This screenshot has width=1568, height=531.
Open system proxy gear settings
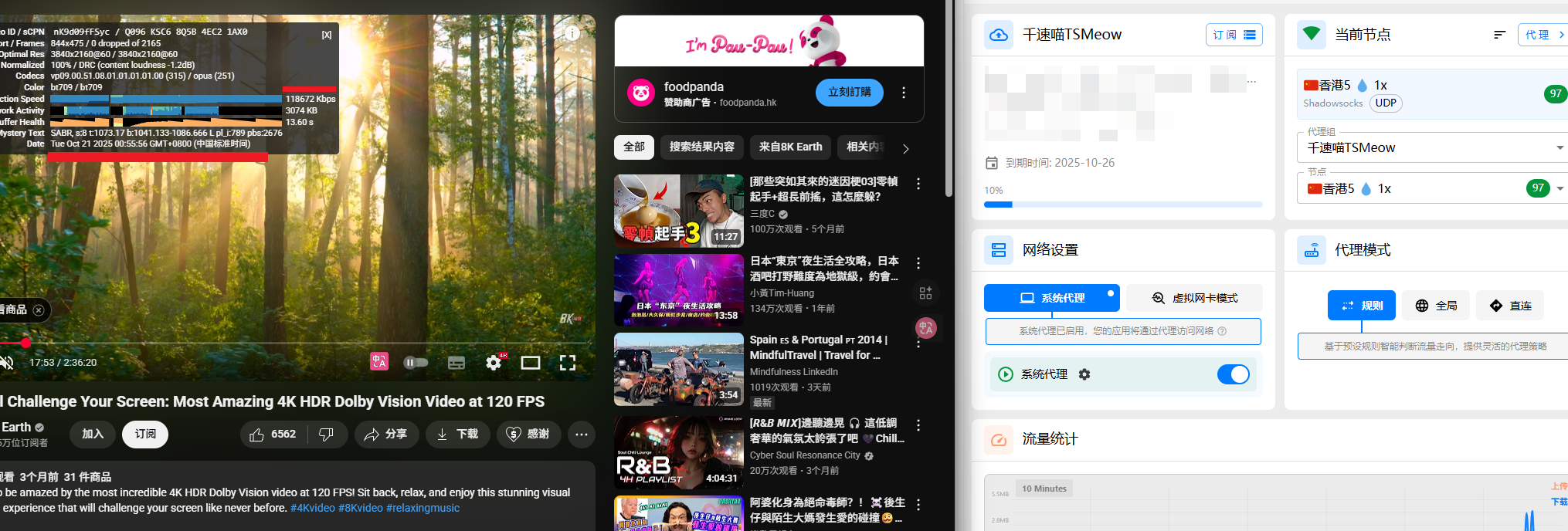point(1084,374)
